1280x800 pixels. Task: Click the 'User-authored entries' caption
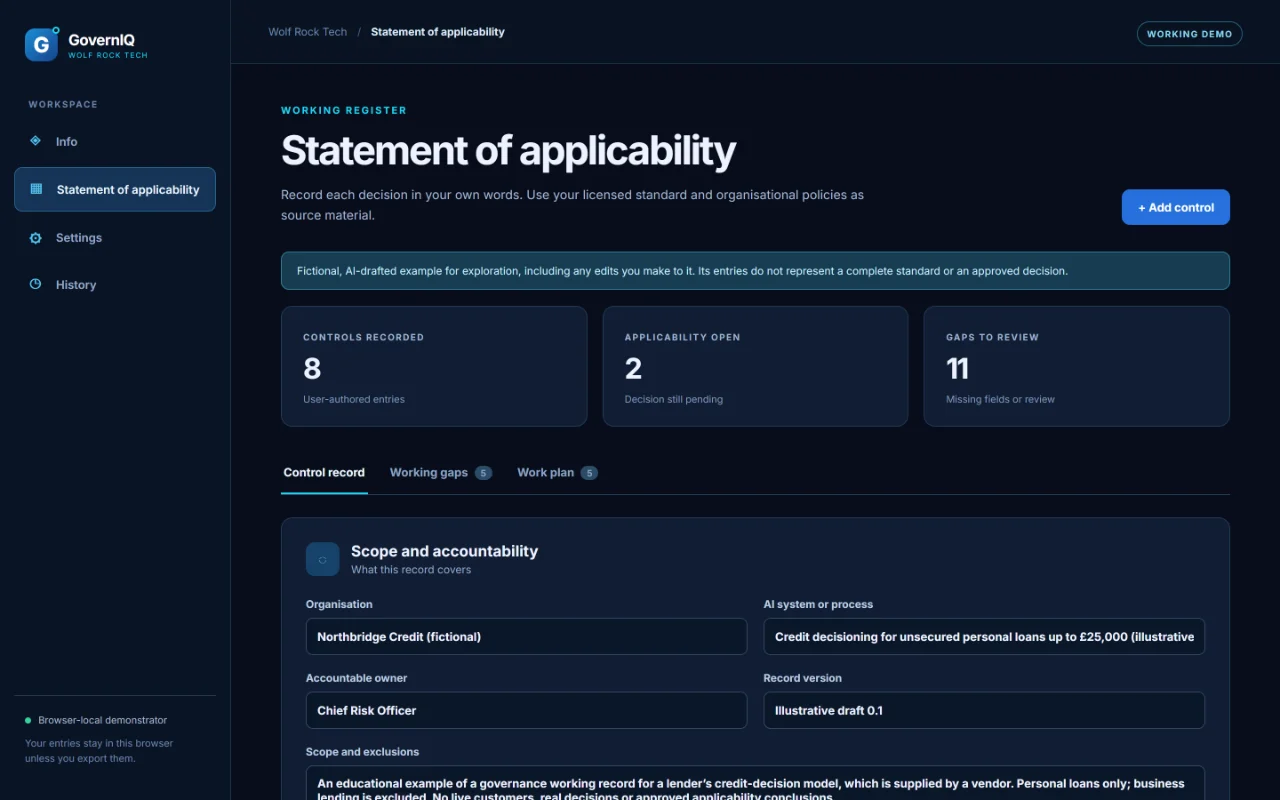tap(354, 399)
